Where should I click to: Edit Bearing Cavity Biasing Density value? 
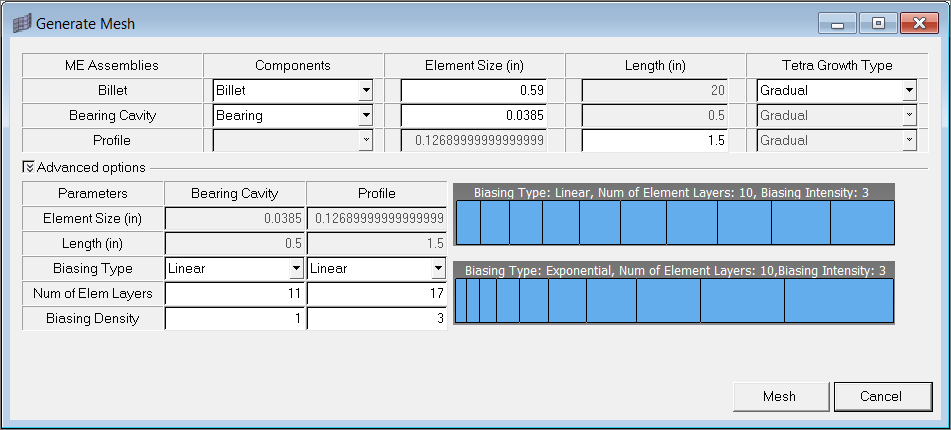(x=235, y=319)
